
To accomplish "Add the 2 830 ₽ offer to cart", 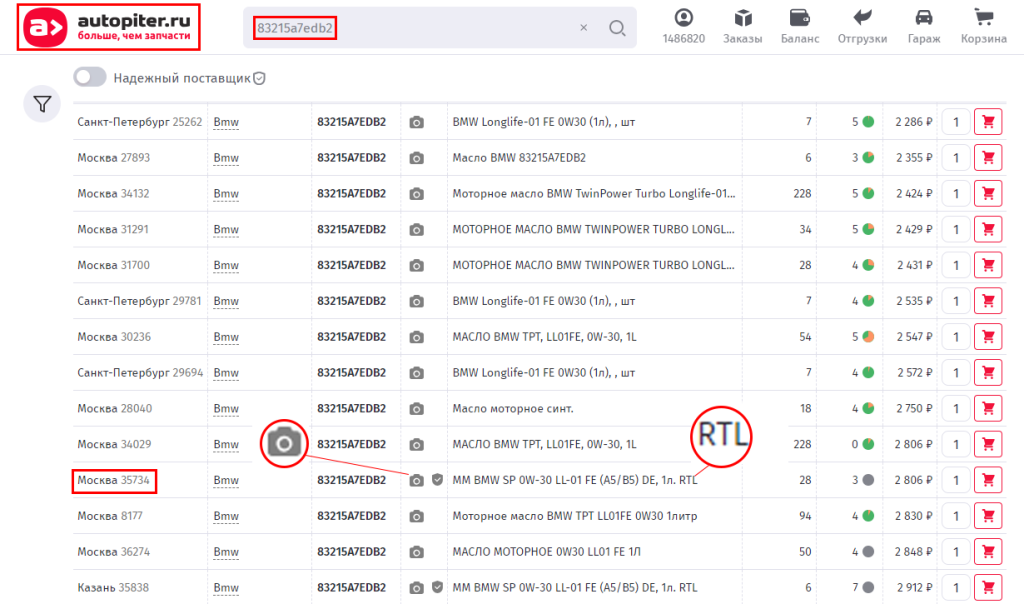I will (988, 516).
